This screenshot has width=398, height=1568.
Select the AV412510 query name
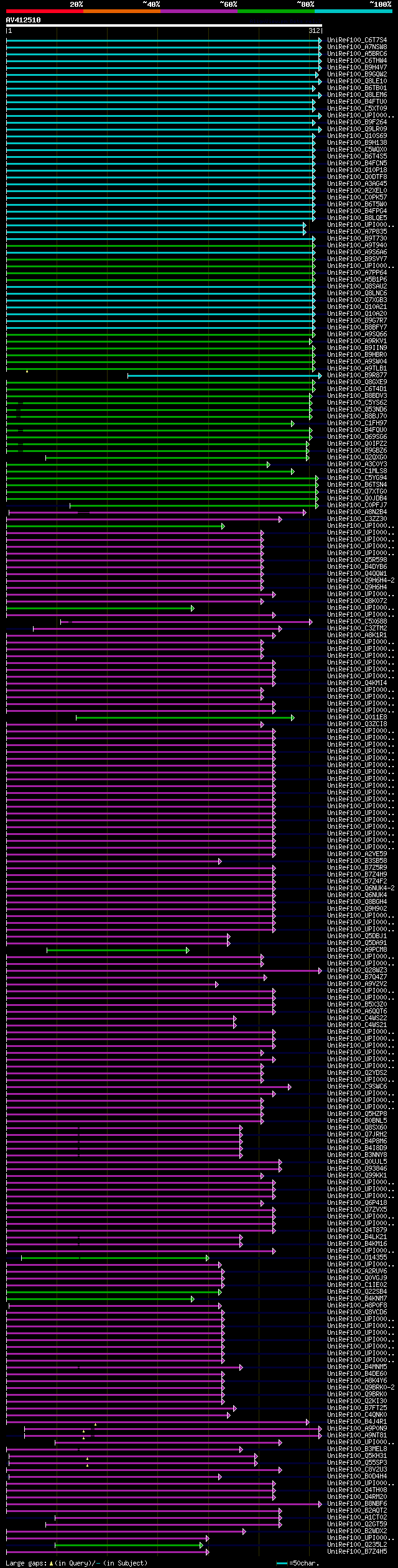pyautogui.click(x=24, y=20)
